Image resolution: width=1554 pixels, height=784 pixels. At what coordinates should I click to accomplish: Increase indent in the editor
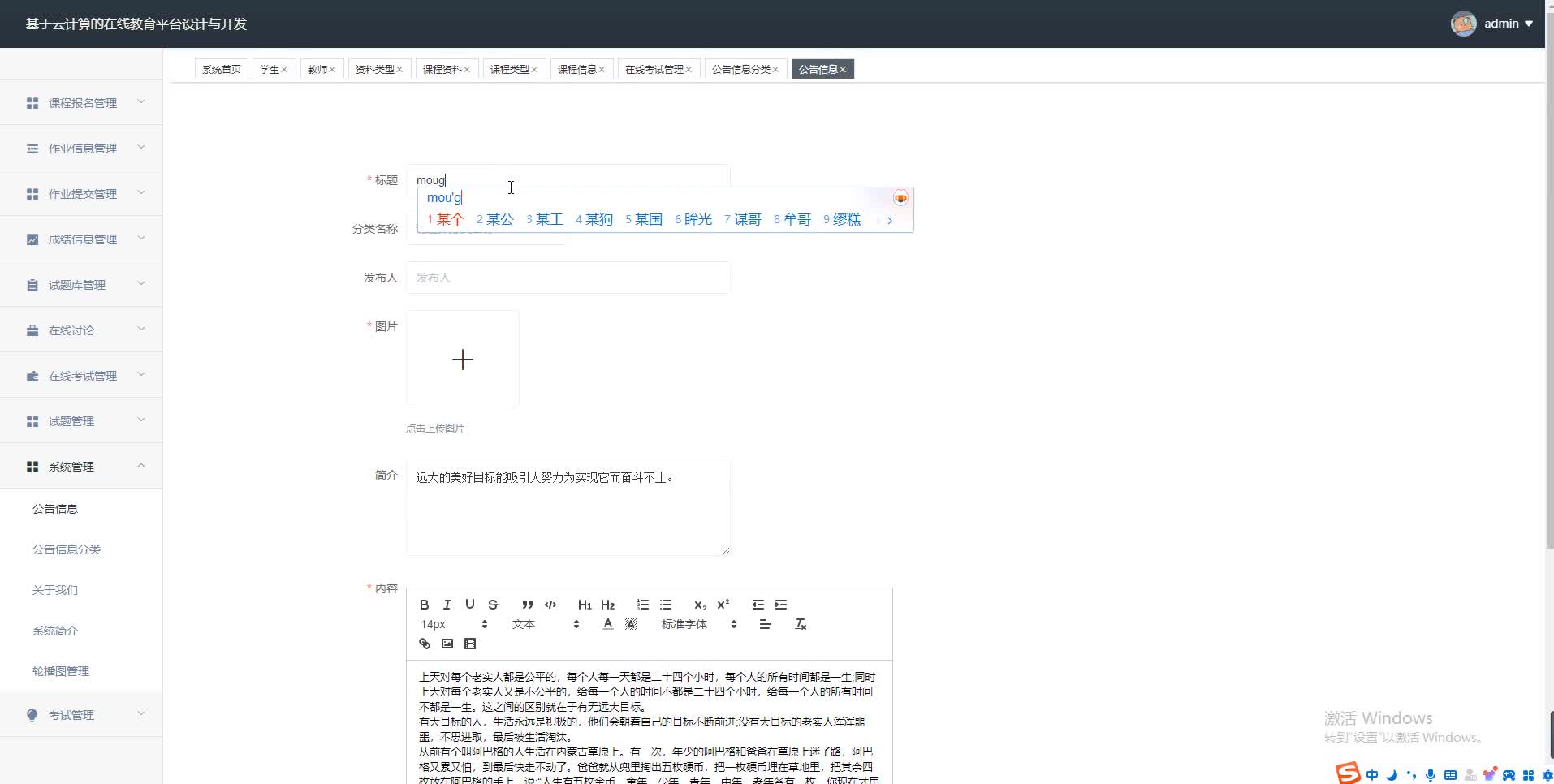[x=780, y=605]
